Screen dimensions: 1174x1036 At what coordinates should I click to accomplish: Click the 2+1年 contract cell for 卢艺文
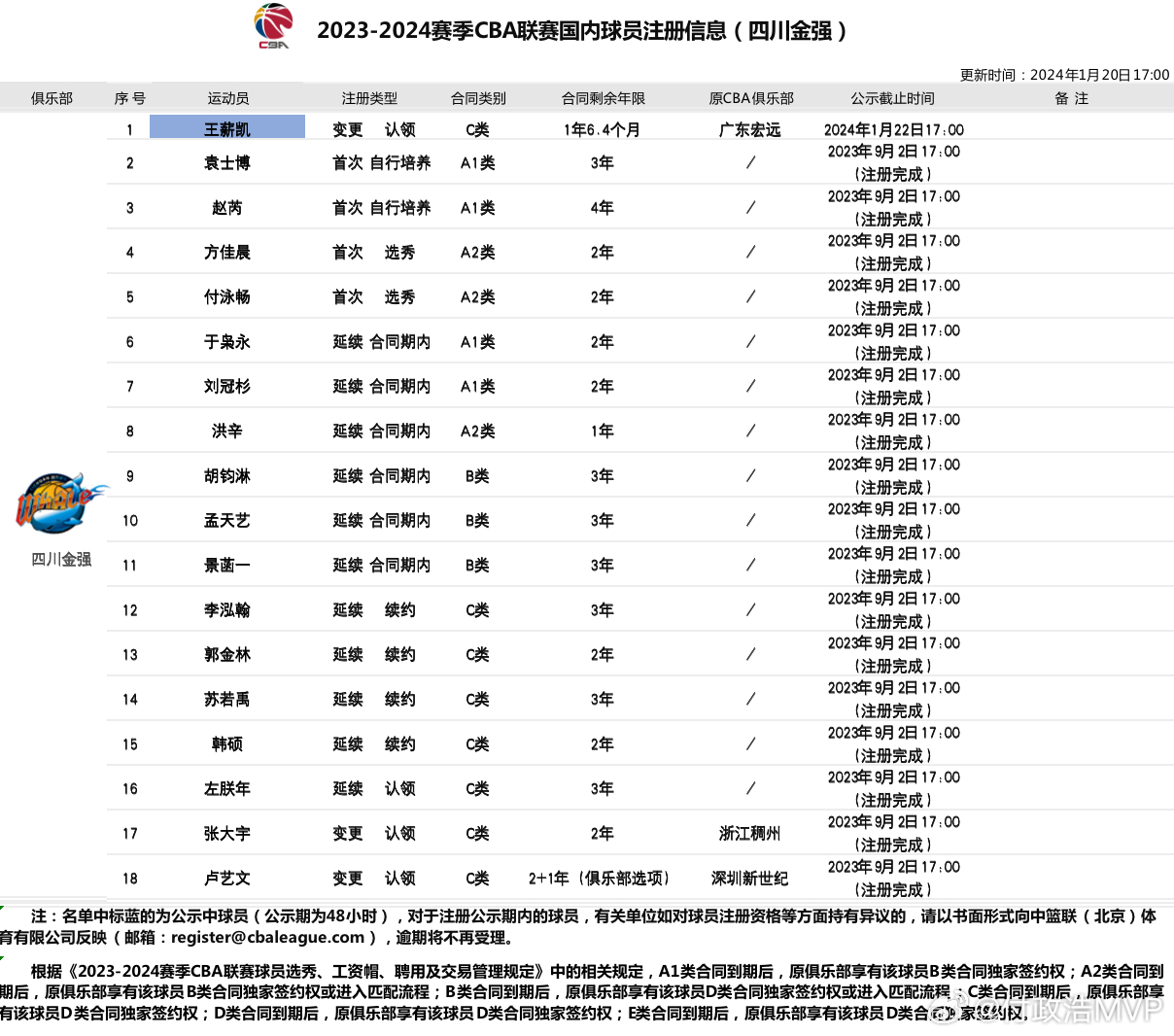click(x=600, y=879)
